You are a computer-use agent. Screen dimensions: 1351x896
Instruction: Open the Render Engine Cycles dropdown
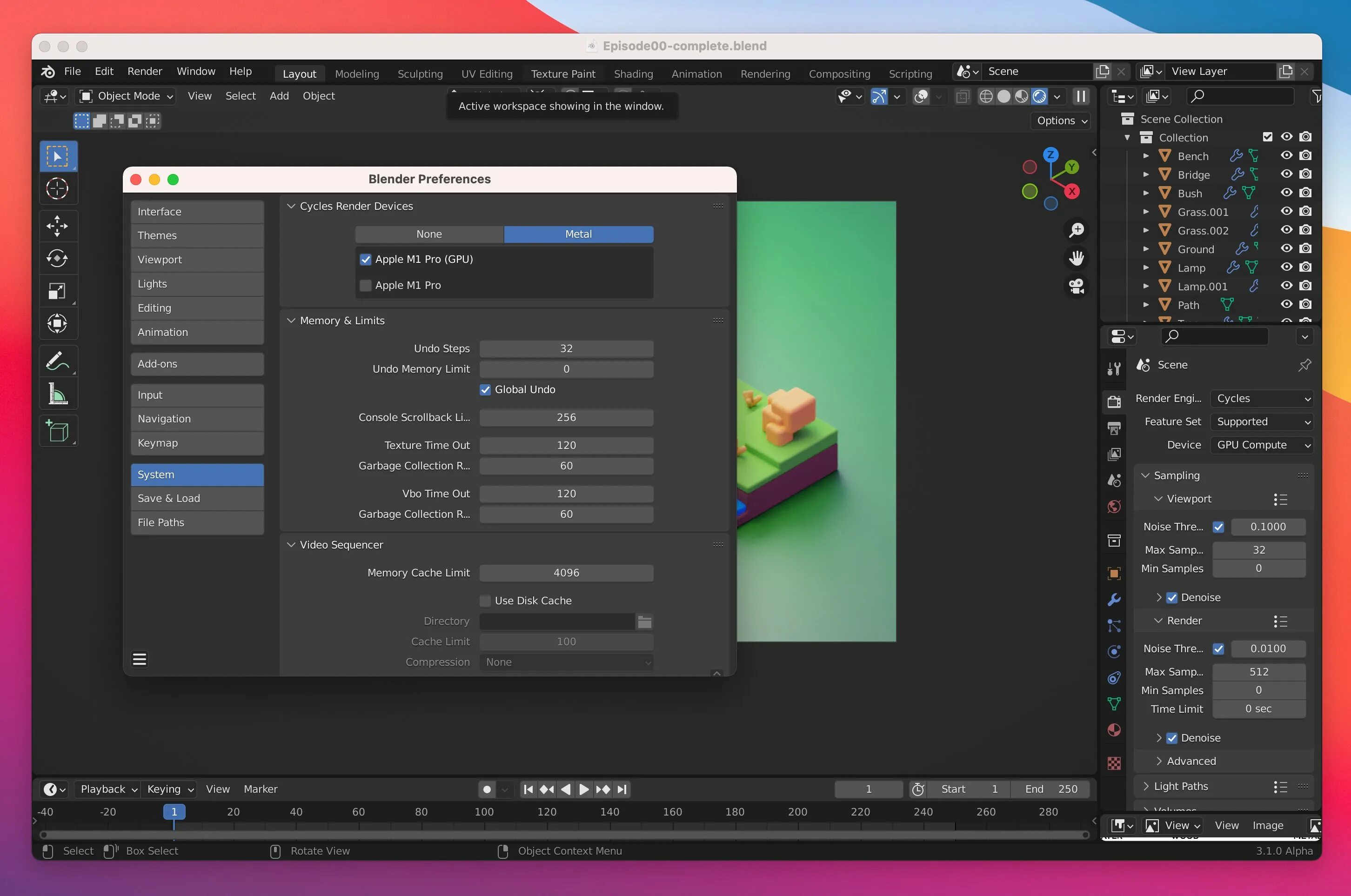pos(1261,398)
